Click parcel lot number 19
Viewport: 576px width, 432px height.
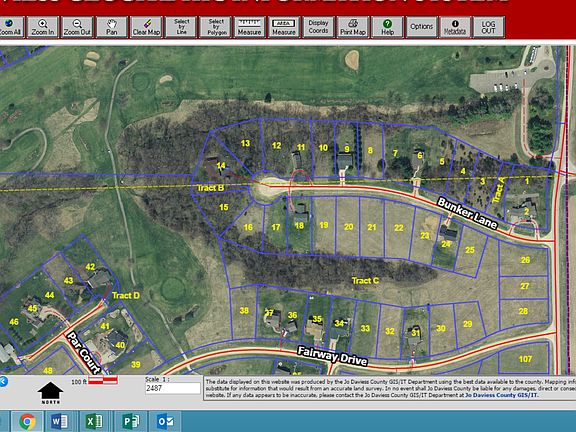(324, 225)
